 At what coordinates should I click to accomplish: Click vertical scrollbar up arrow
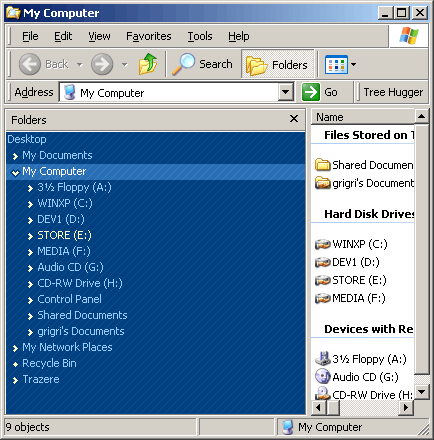pyautogui.click(x=422, y=116)
